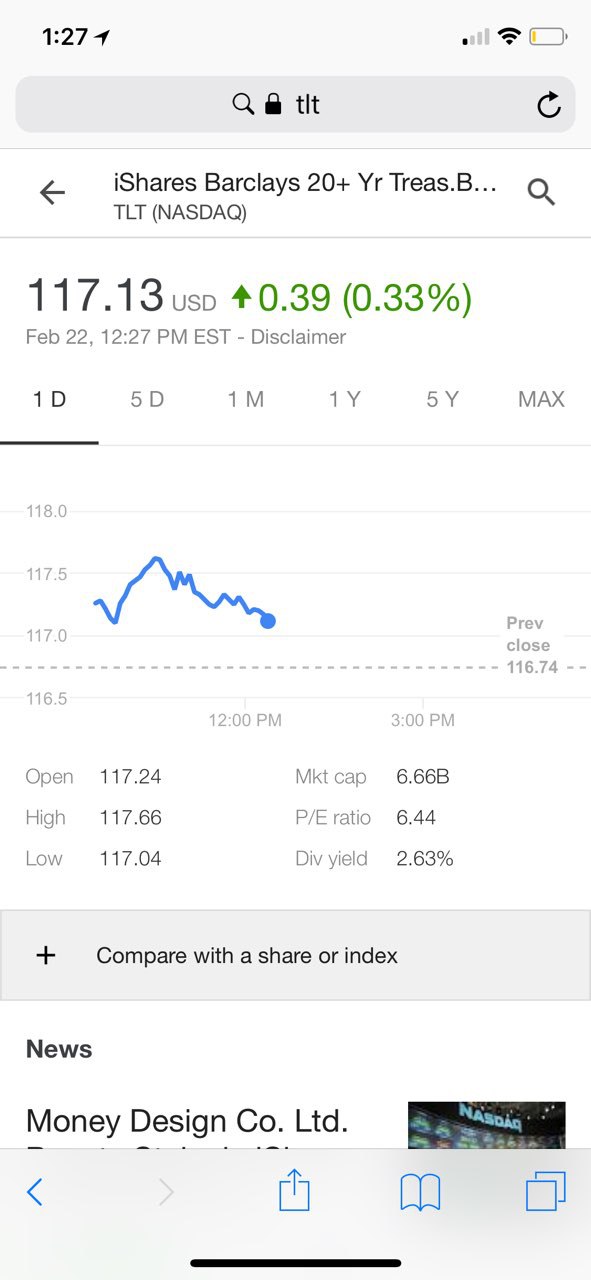Tap the back arrow beside the iShares title
Viewport: 591px width, 1280px height.
(x=52, y=193)
